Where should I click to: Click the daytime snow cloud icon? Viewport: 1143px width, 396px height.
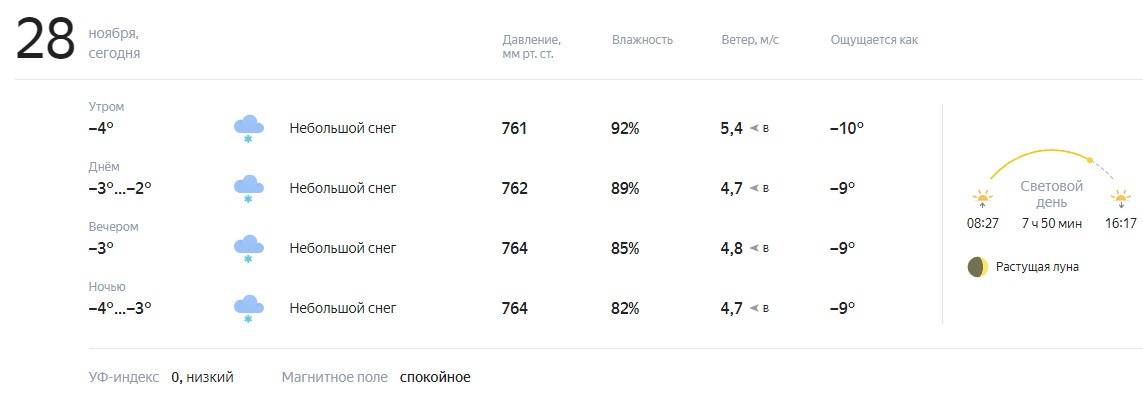coord(249,189)
